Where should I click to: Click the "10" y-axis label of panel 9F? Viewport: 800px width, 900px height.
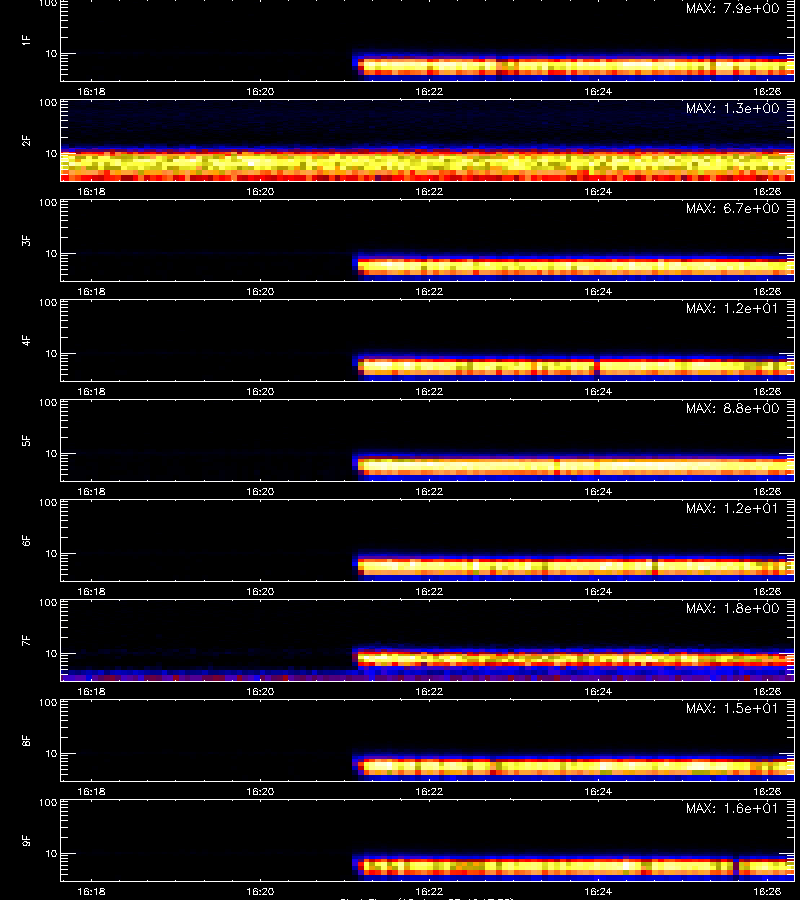point(51,854)
